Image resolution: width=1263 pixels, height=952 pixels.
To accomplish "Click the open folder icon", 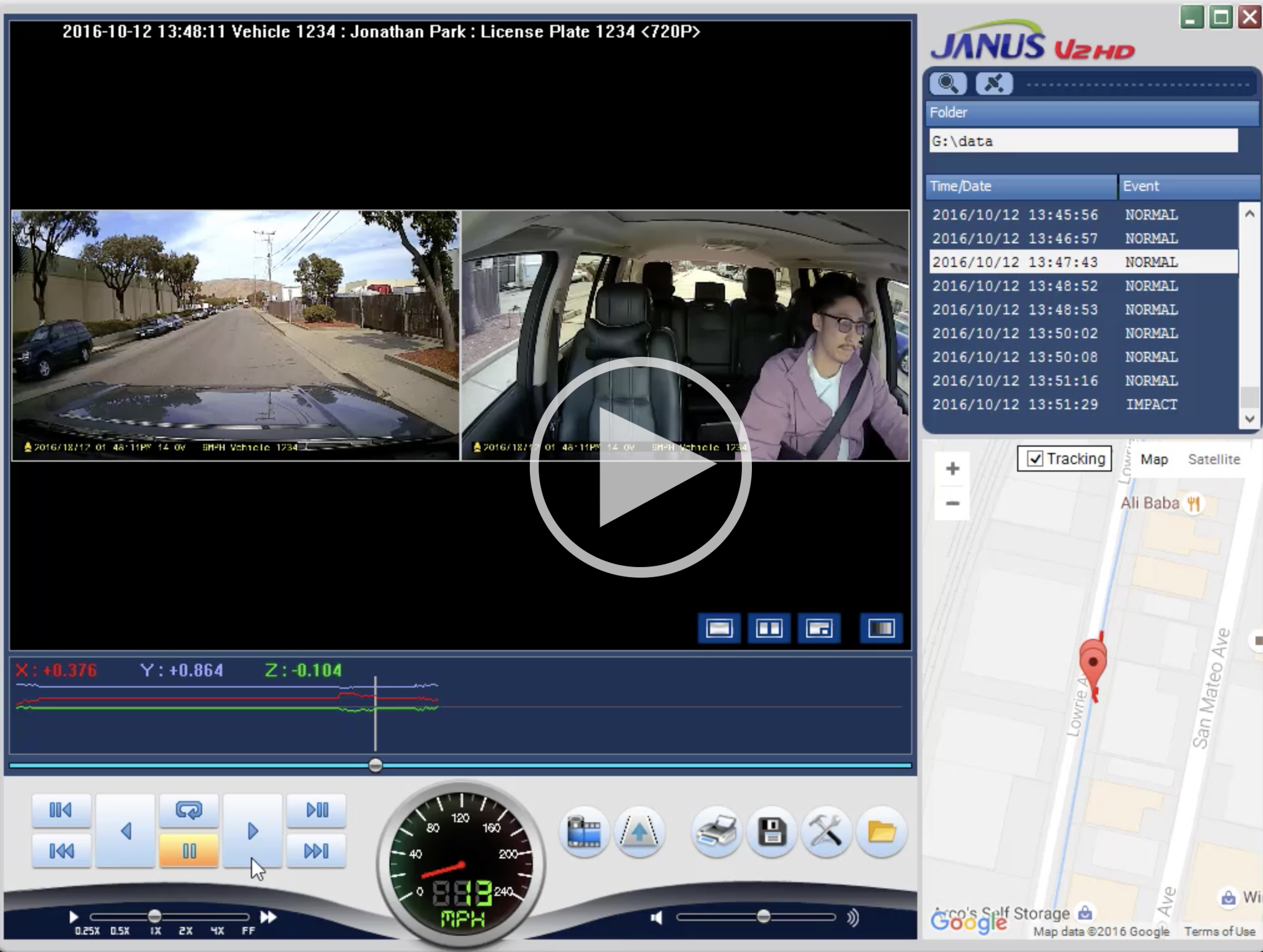I will pyautogui.click(x=882, y=832).
